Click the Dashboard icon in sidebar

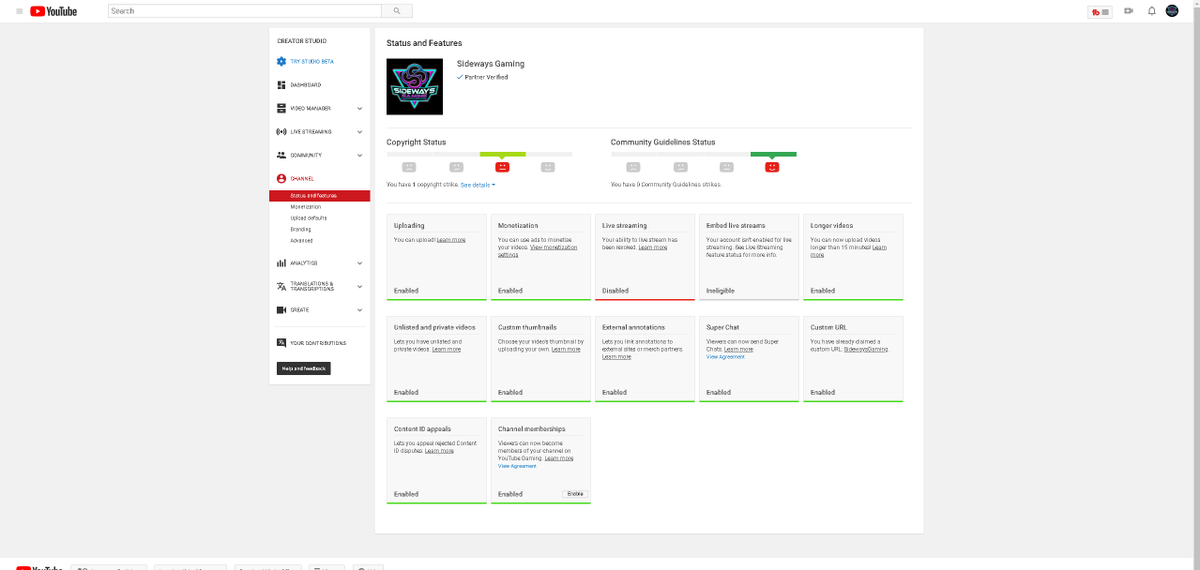281,85
